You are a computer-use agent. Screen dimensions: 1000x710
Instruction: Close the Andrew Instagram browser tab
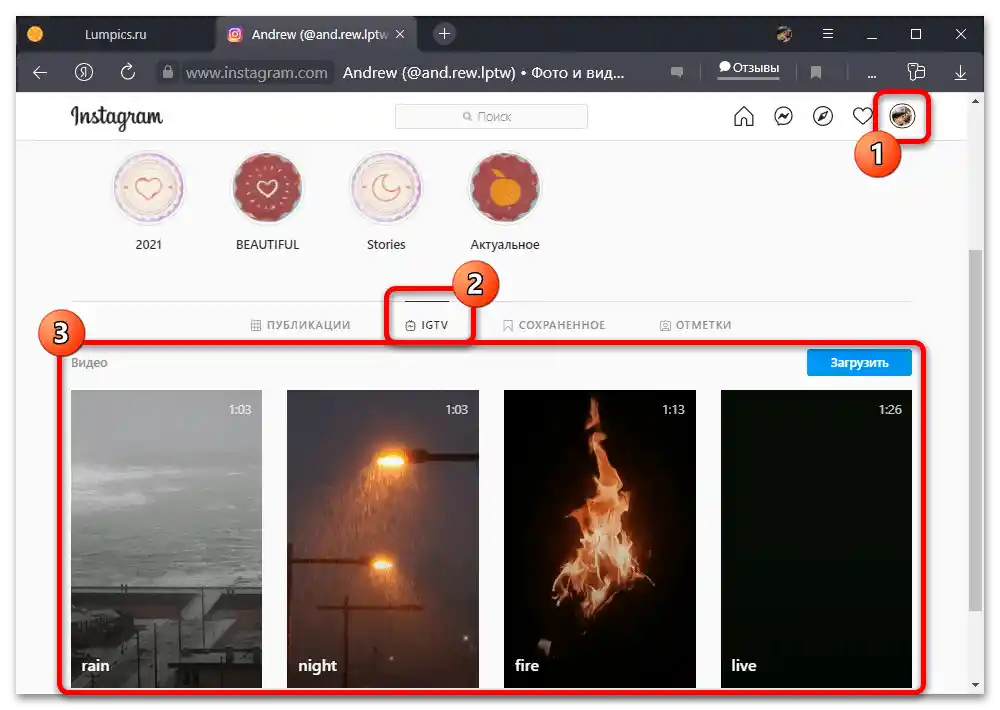(400, 34)
